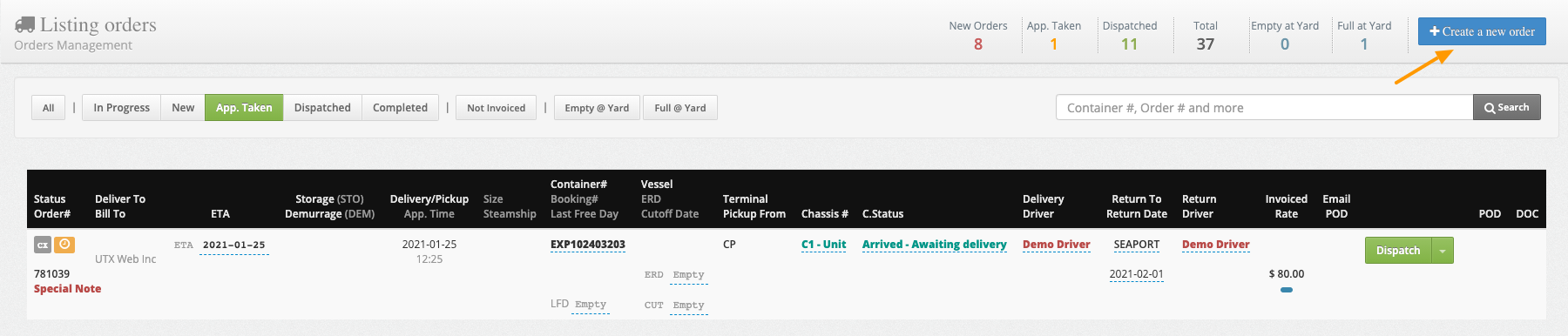Open container EXP102403203 link
Screen dimensions: 1568x336
pos(588,245)
